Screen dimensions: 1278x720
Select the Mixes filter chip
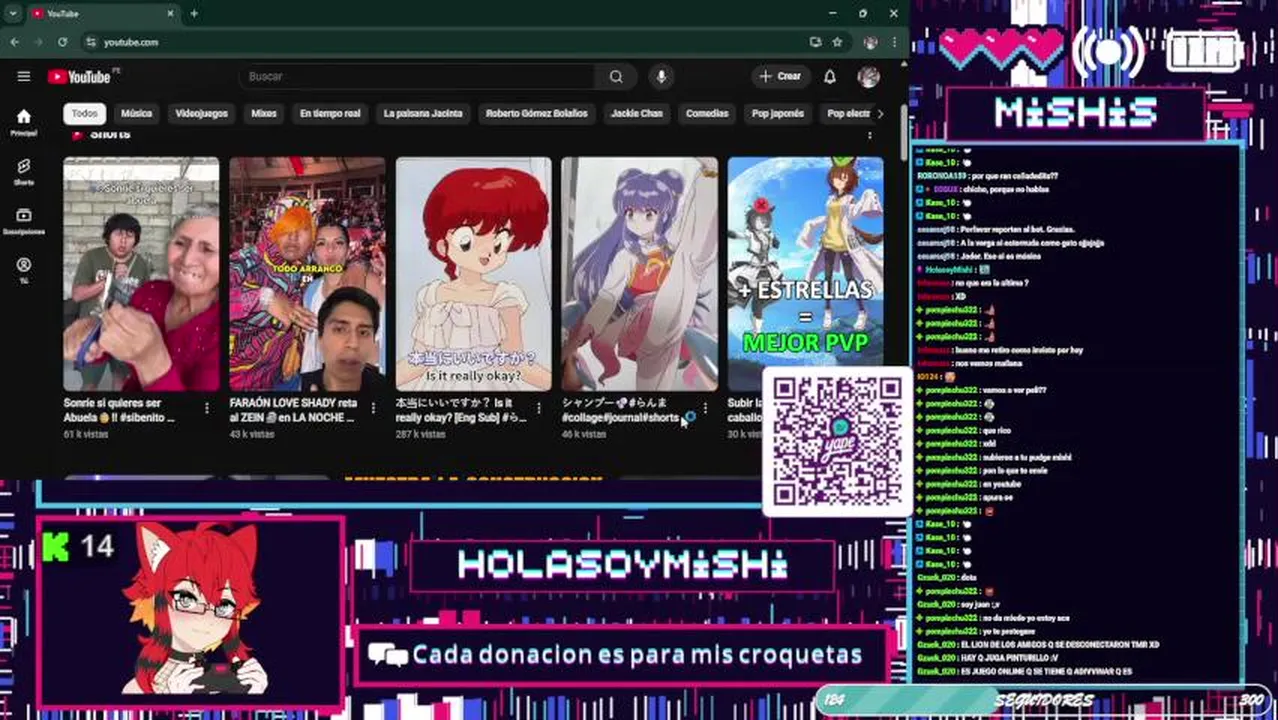[264, 114]
